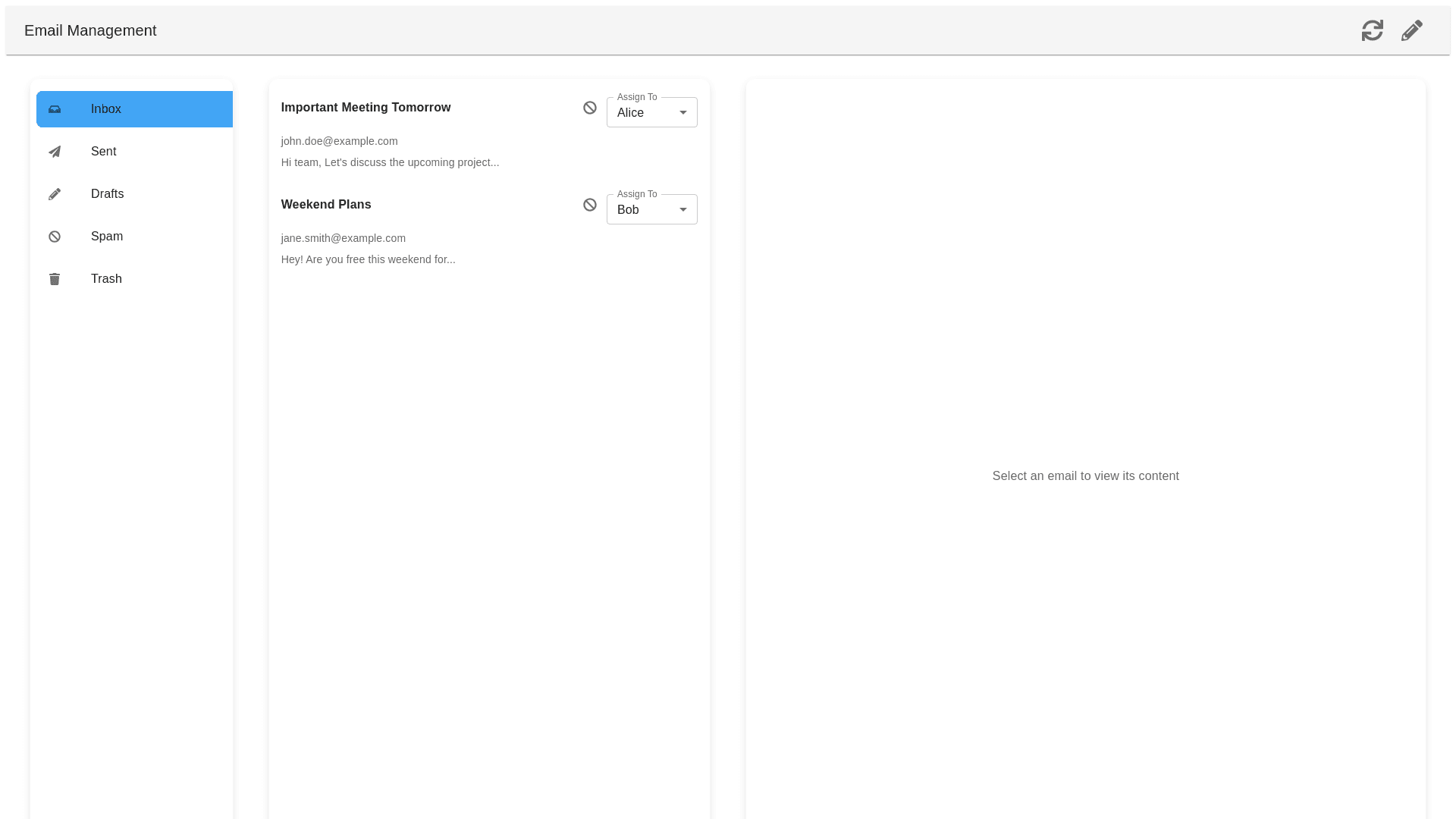Image resolution: width=1456 pixels, height=819 pixels.
Task: Click the john.doe@example.com sender address
Action: (339, 141)
